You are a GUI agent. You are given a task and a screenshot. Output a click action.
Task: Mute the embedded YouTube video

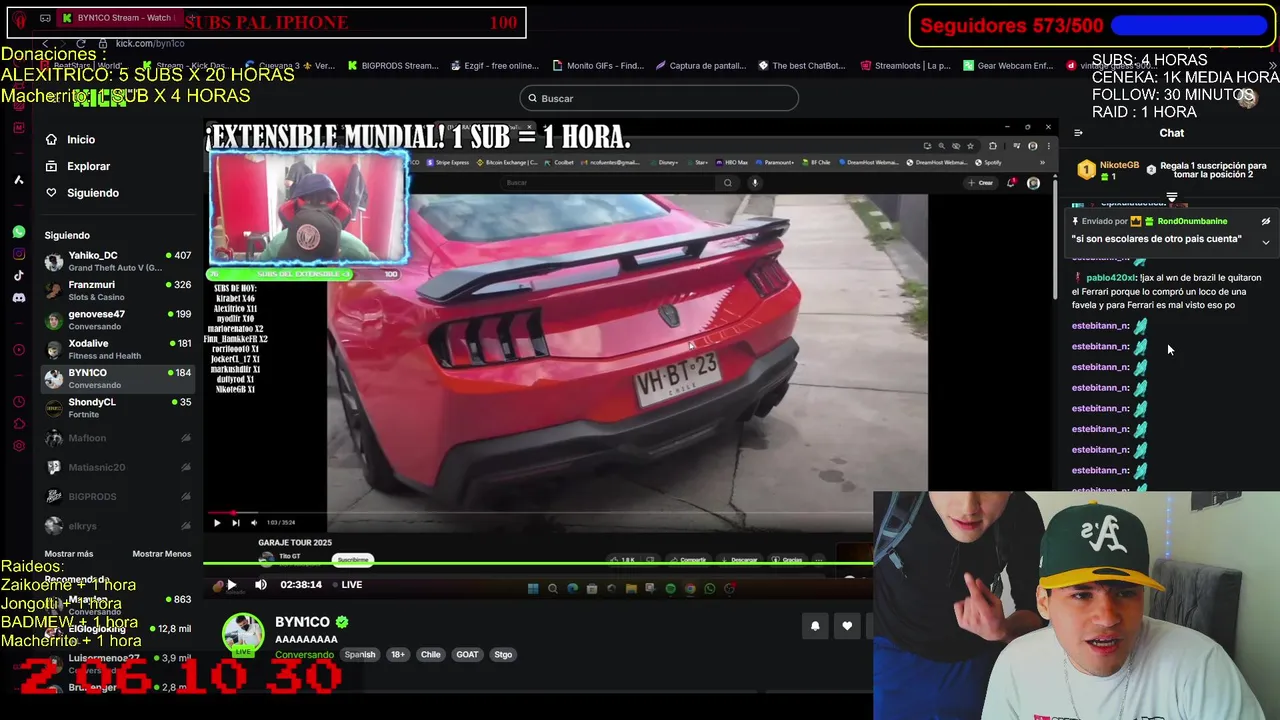(x=254, y=522)
